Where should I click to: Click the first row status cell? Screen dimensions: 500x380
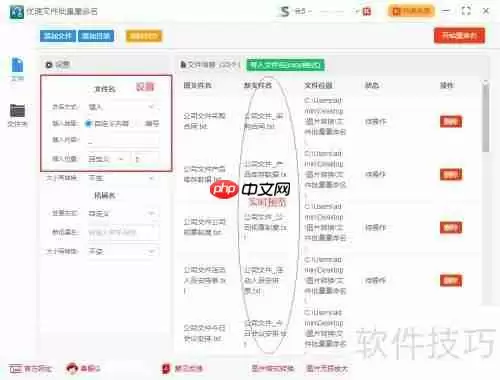(375, 122)
